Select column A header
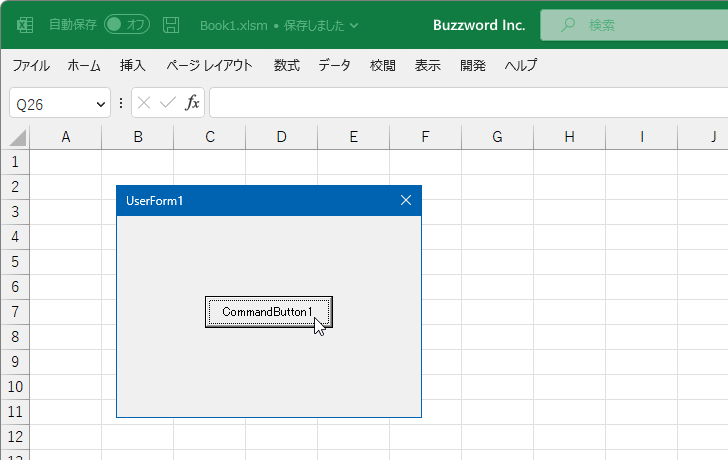Image resolution: width=728 pixels, height=460 pixels. coord(65,137)
